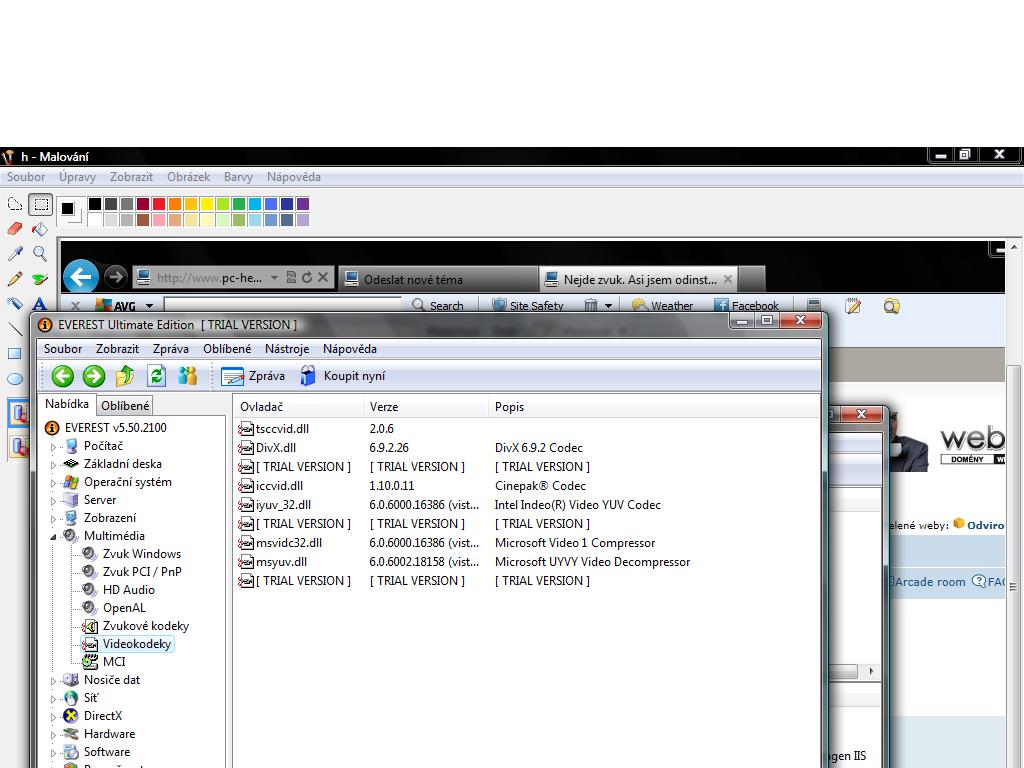Click the Popis column header
This screenshot has height=768, width=1024.
[653, 407]
